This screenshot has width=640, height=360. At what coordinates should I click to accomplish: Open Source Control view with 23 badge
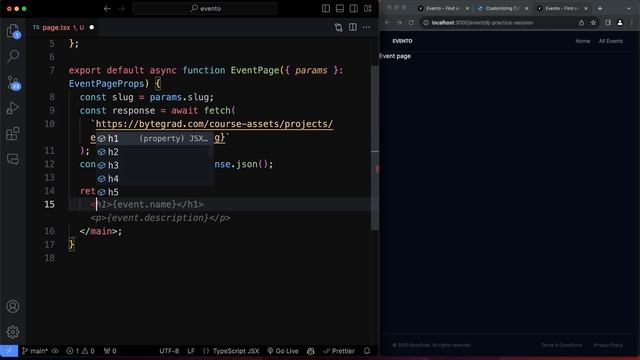13,82
